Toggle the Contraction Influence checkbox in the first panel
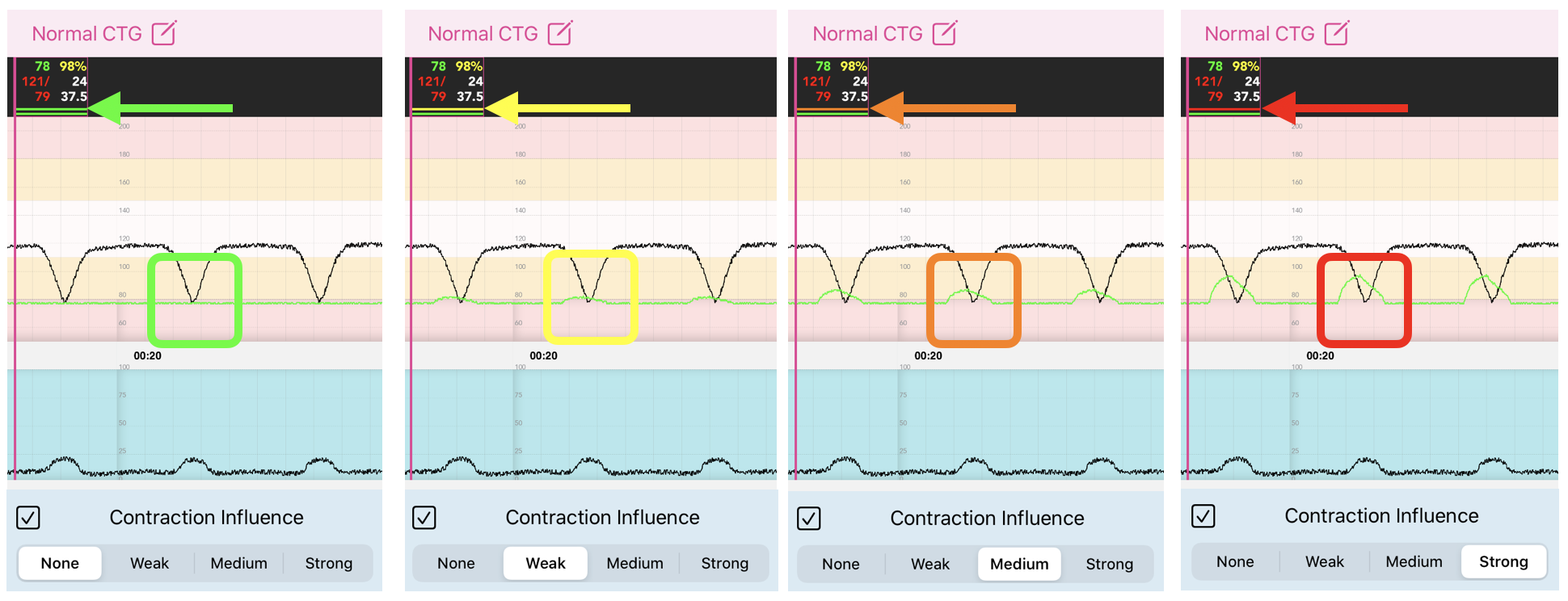This screenshot has width=1568, height=601. click(27, 518)
